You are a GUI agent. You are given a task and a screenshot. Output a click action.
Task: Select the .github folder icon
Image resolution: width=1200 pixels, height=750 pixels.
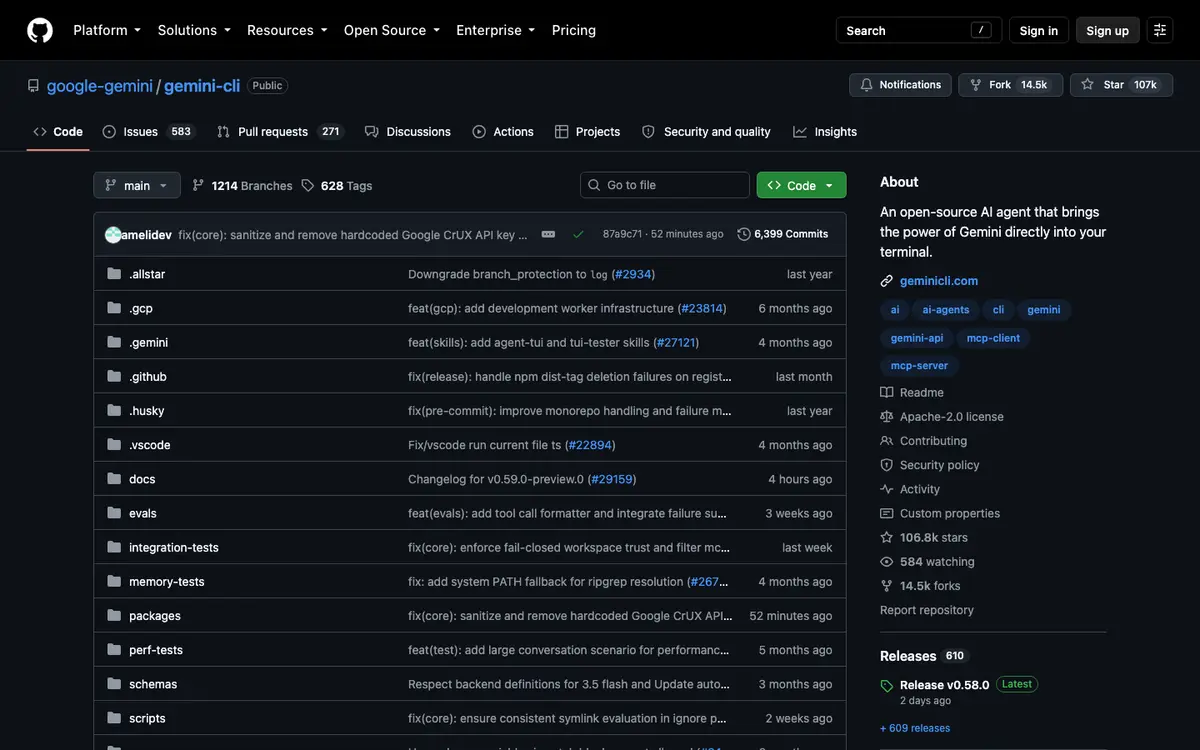point(114,376)
